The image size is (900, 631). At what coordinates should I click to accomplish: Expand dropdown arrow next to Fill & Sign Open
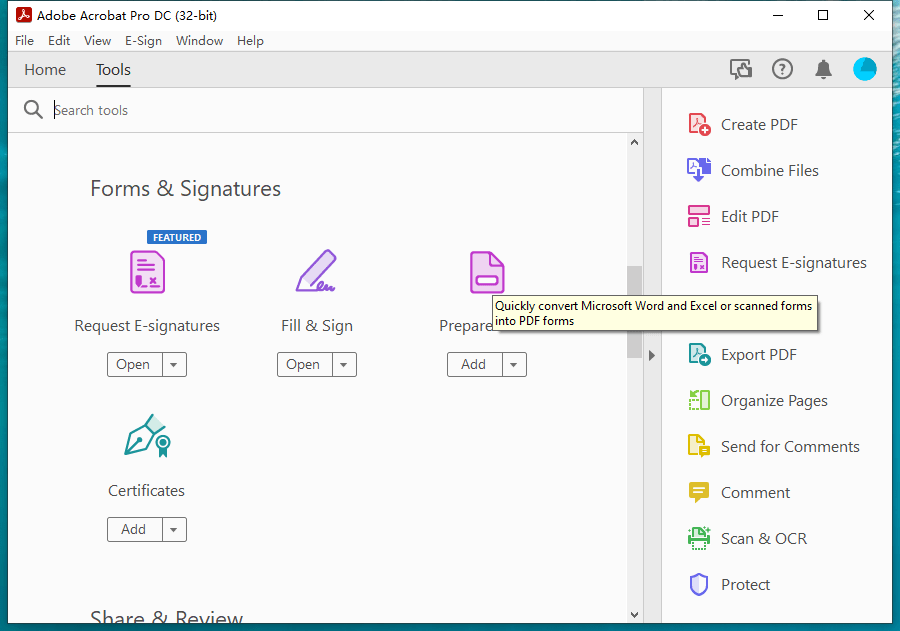(x=344, y=365)
